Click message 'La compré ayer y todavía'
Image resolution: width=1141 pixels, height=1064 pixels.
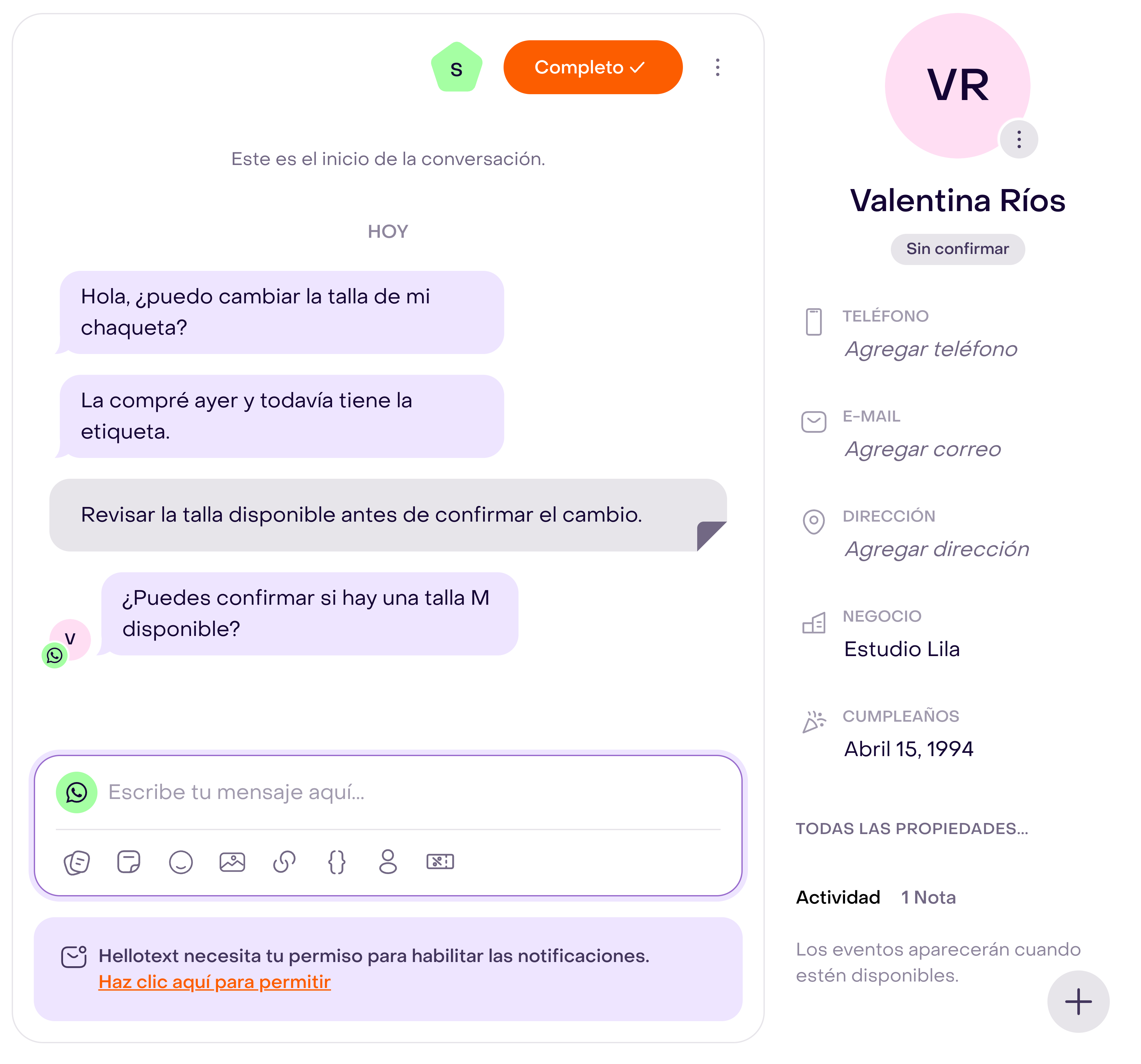pos(282,417)
